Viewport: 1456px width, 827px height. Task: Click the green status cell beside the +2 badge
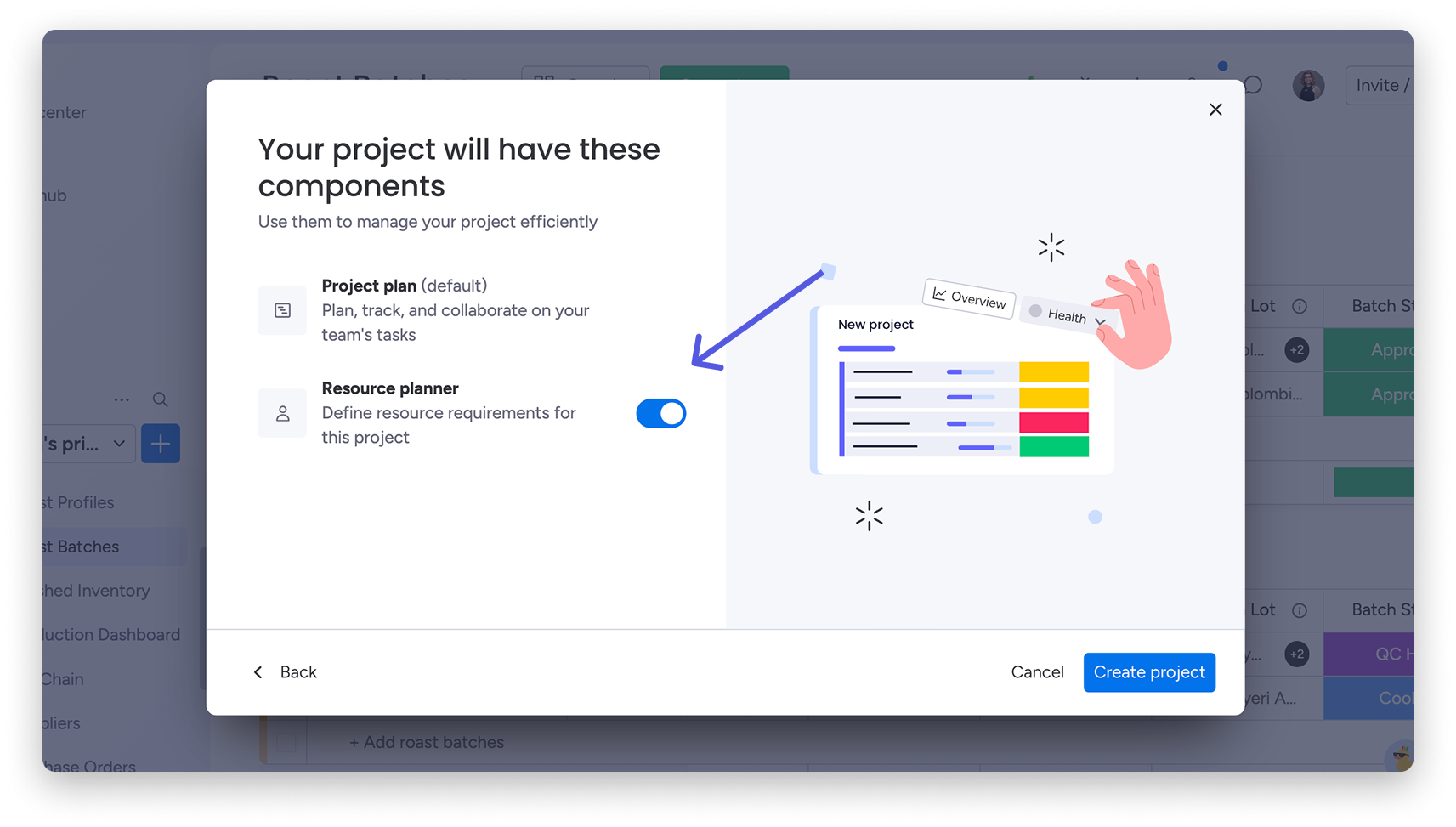coord(1368,350)
